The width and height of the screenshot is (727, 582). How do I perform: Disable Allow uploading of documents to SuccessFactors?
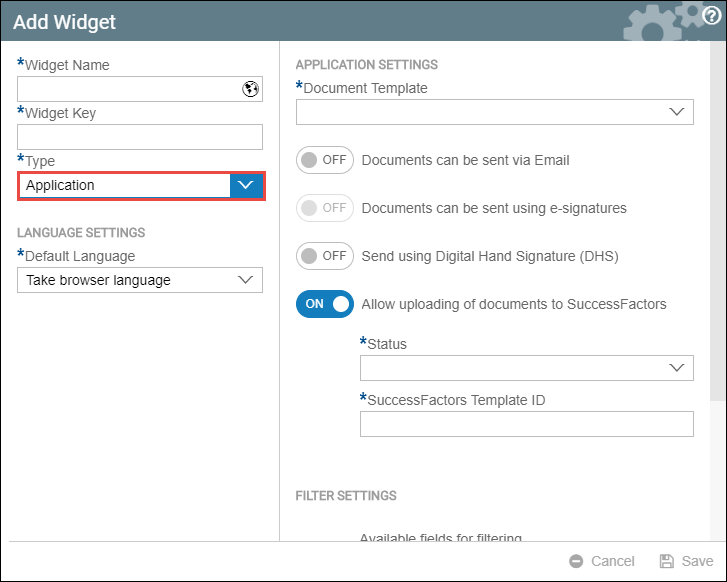[x=325, y=304]
